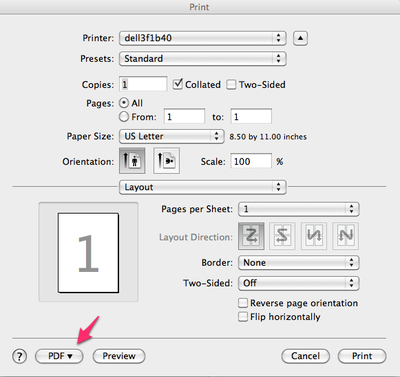The width and height of the screenshot is (400, 377).
Task: Click the page layout preview thumbnail
Action: [x=88, y=253]
